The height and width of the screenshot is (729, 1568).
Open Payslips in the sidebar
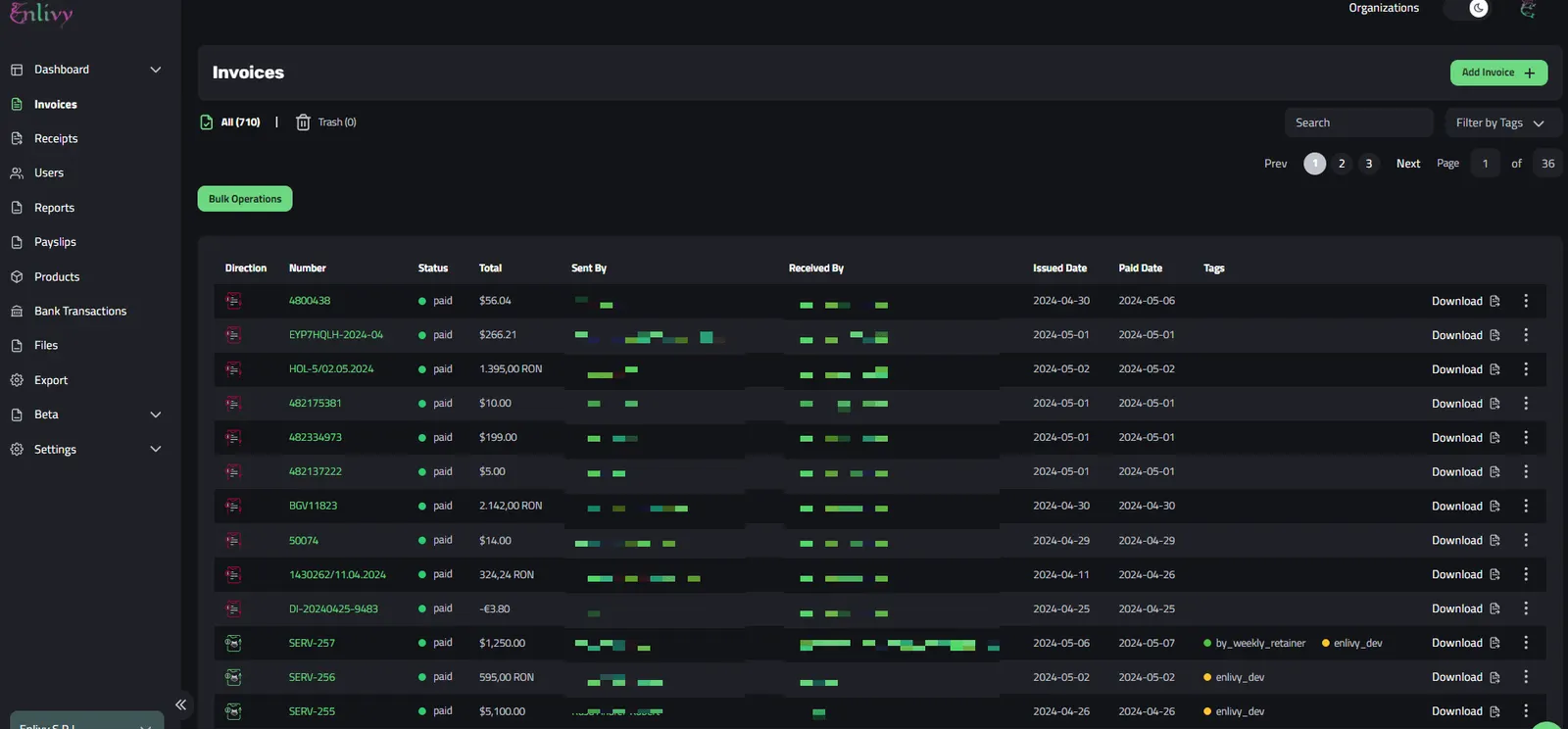[x=55, y=242]
